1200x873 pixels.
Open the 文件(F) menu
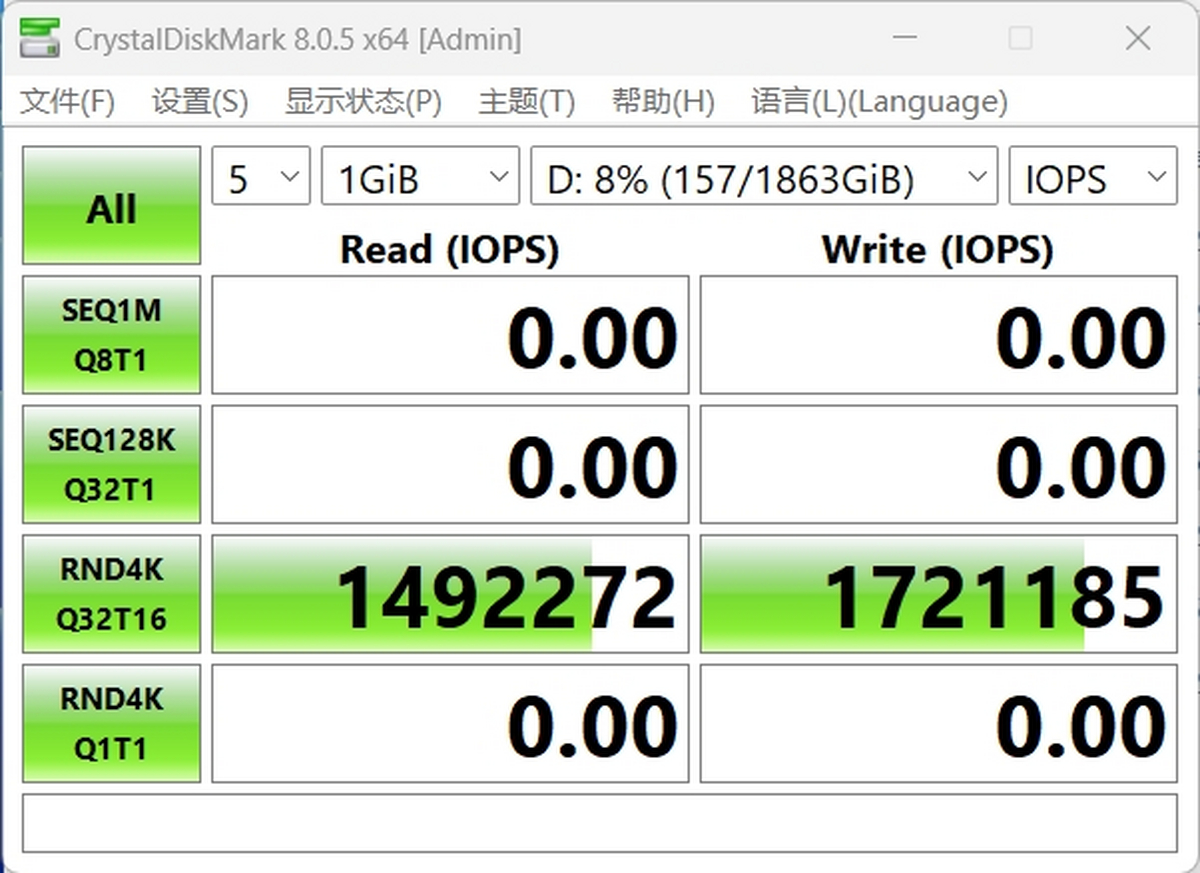point(67,102)
